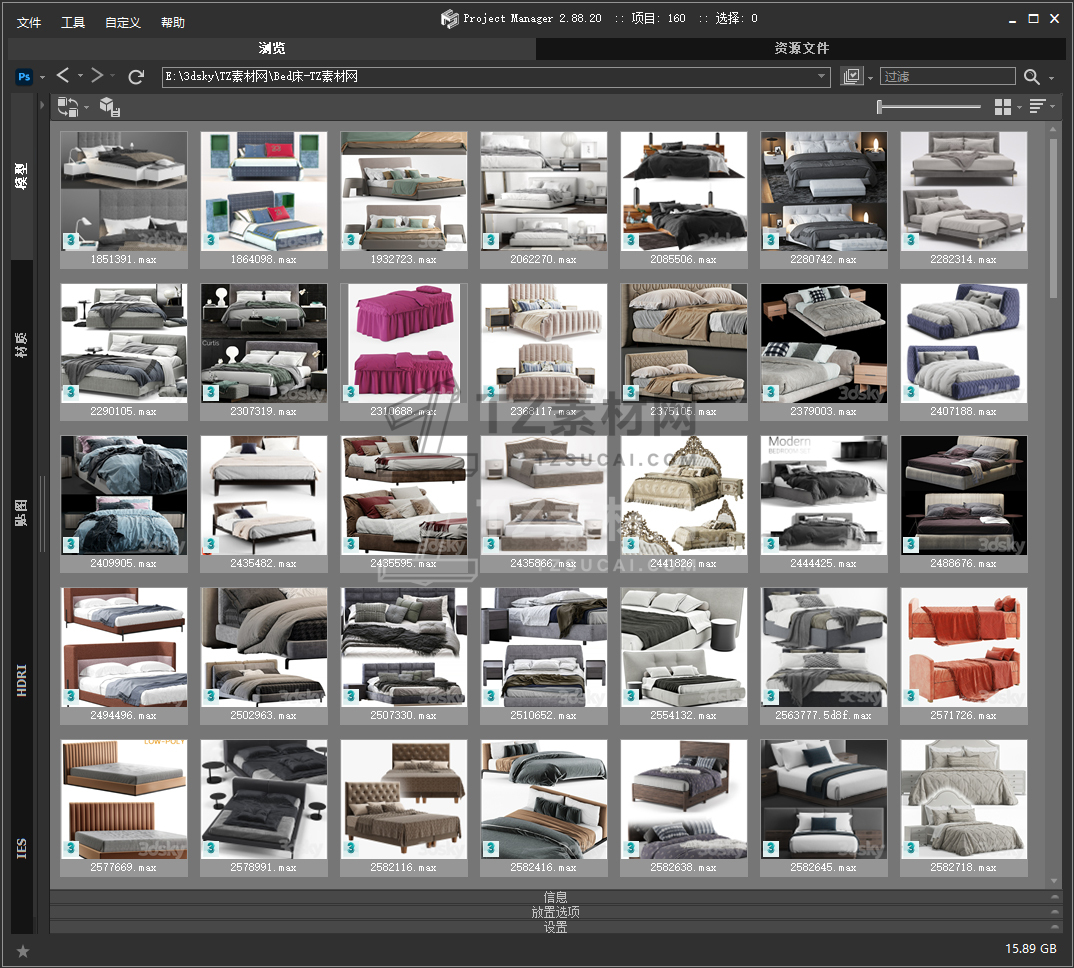
Task: Select the 2310688.max pink bed thumbnail
Action: click(x=404, y=351)
